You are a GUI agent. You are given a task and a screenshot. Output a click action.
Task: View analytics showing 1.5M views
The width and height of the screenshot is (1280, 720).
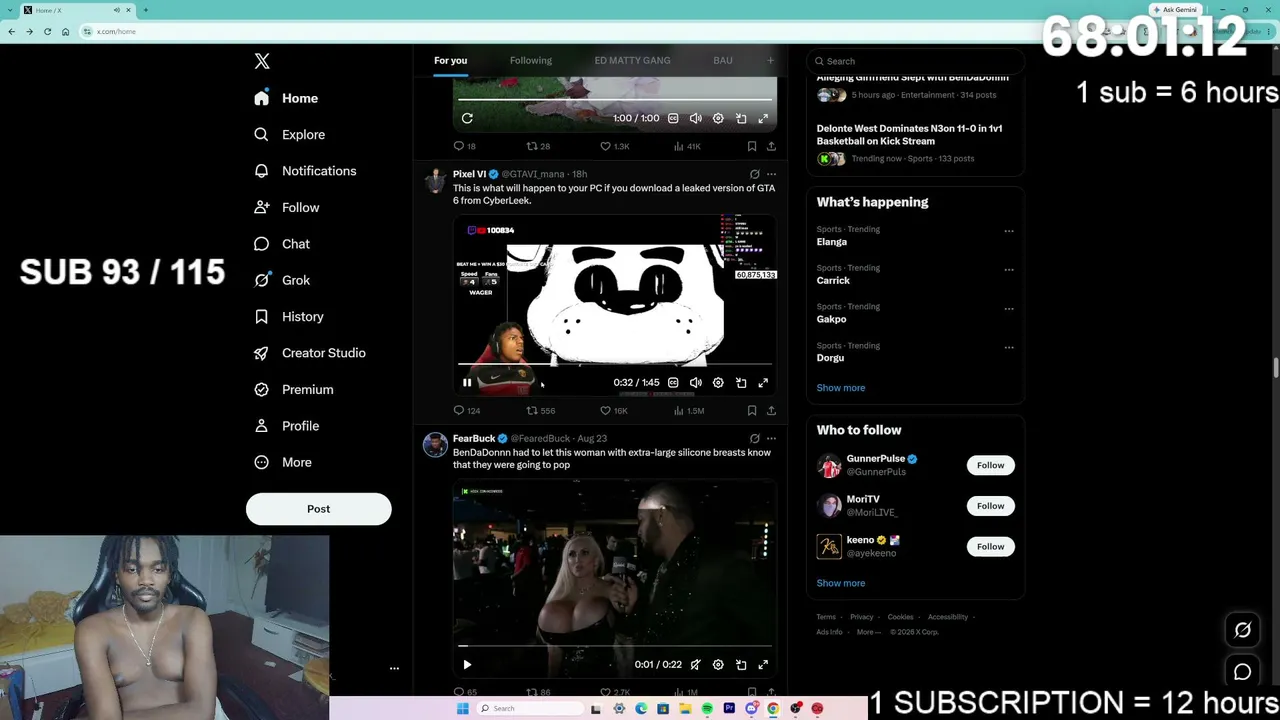pos(689,410)
